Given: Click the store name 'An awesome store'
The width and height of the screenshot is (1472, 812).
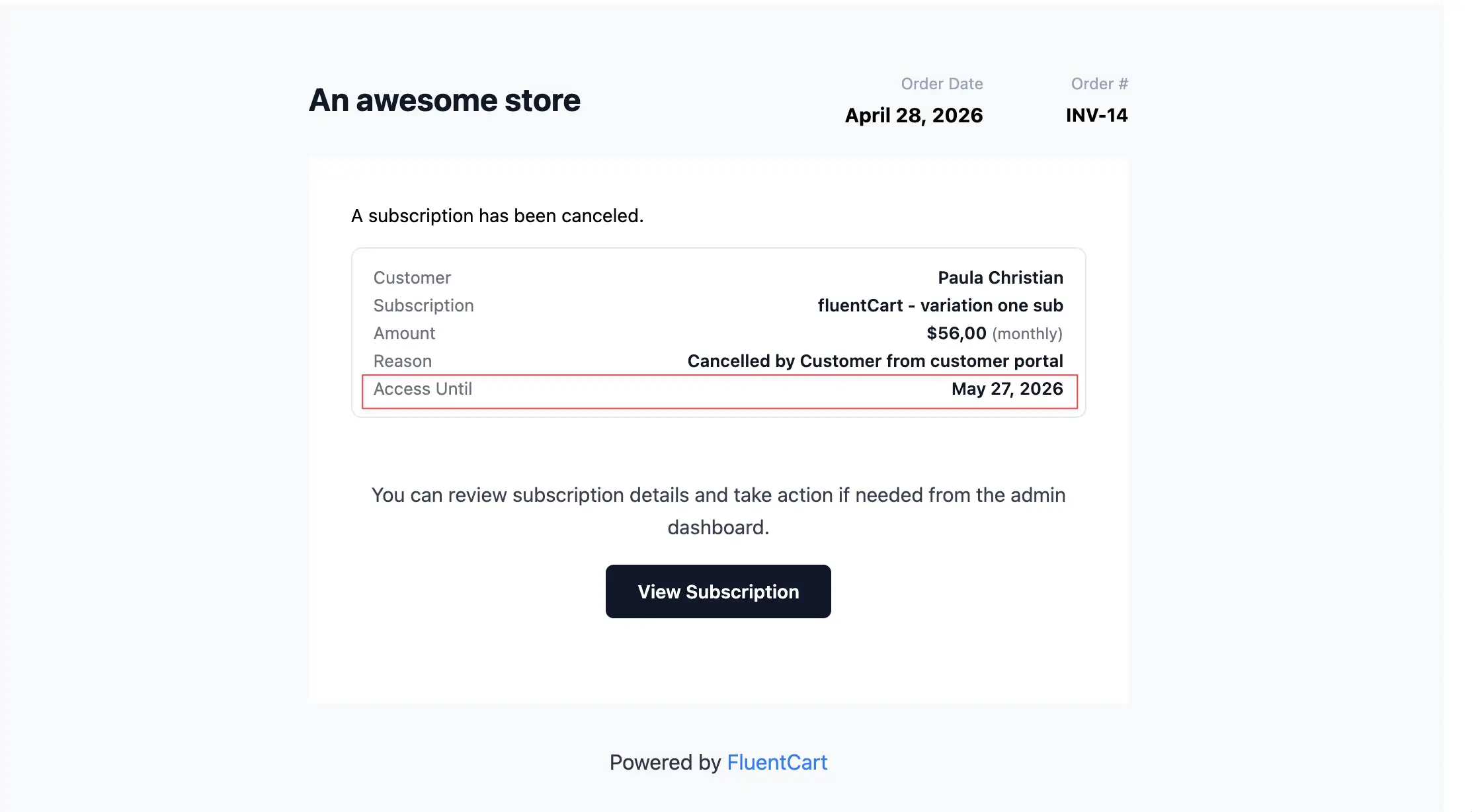Looking at the screenshot, I should pos(444,100).
